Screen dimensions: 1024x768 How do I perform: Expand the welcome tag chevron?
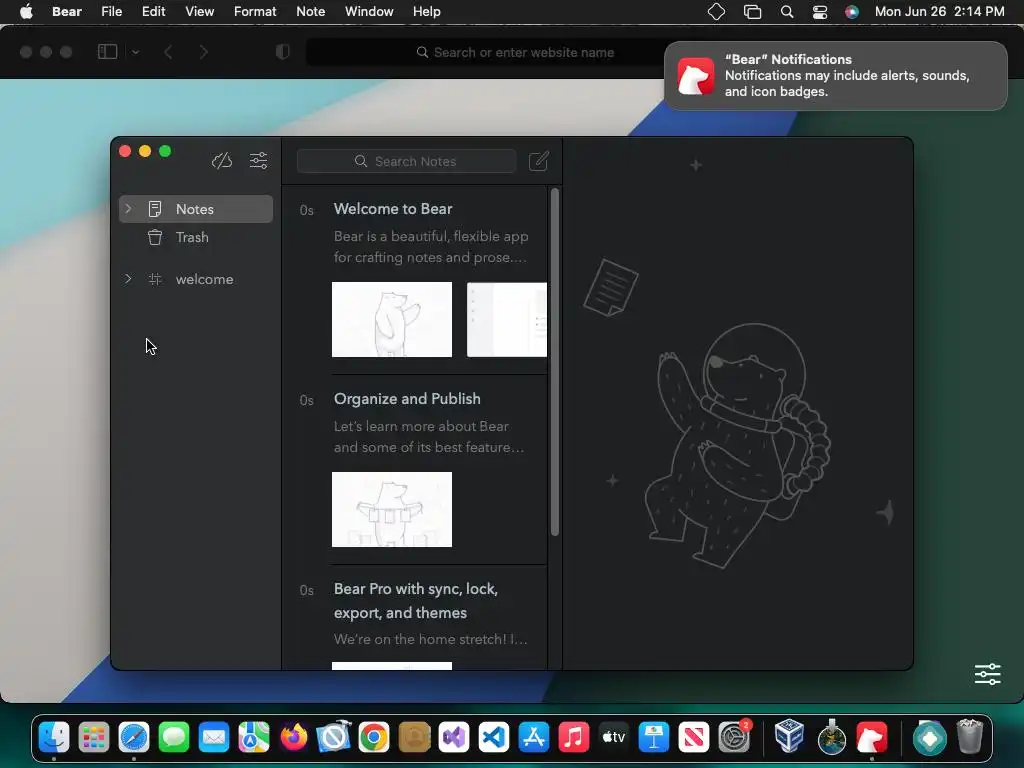[128, 279]
